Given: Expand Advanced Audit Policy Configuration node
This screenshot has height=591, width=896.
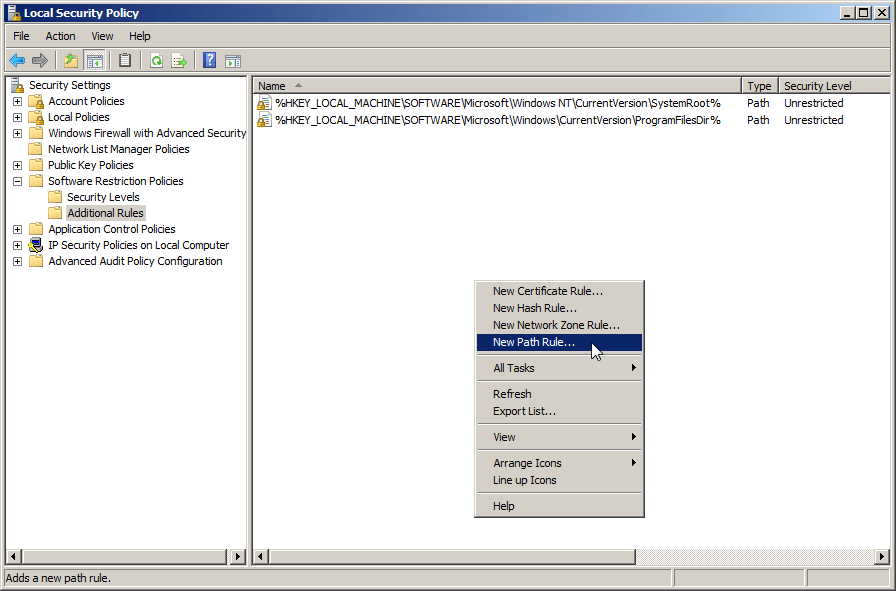Looking at the screenshot, I should pos(18,261).
